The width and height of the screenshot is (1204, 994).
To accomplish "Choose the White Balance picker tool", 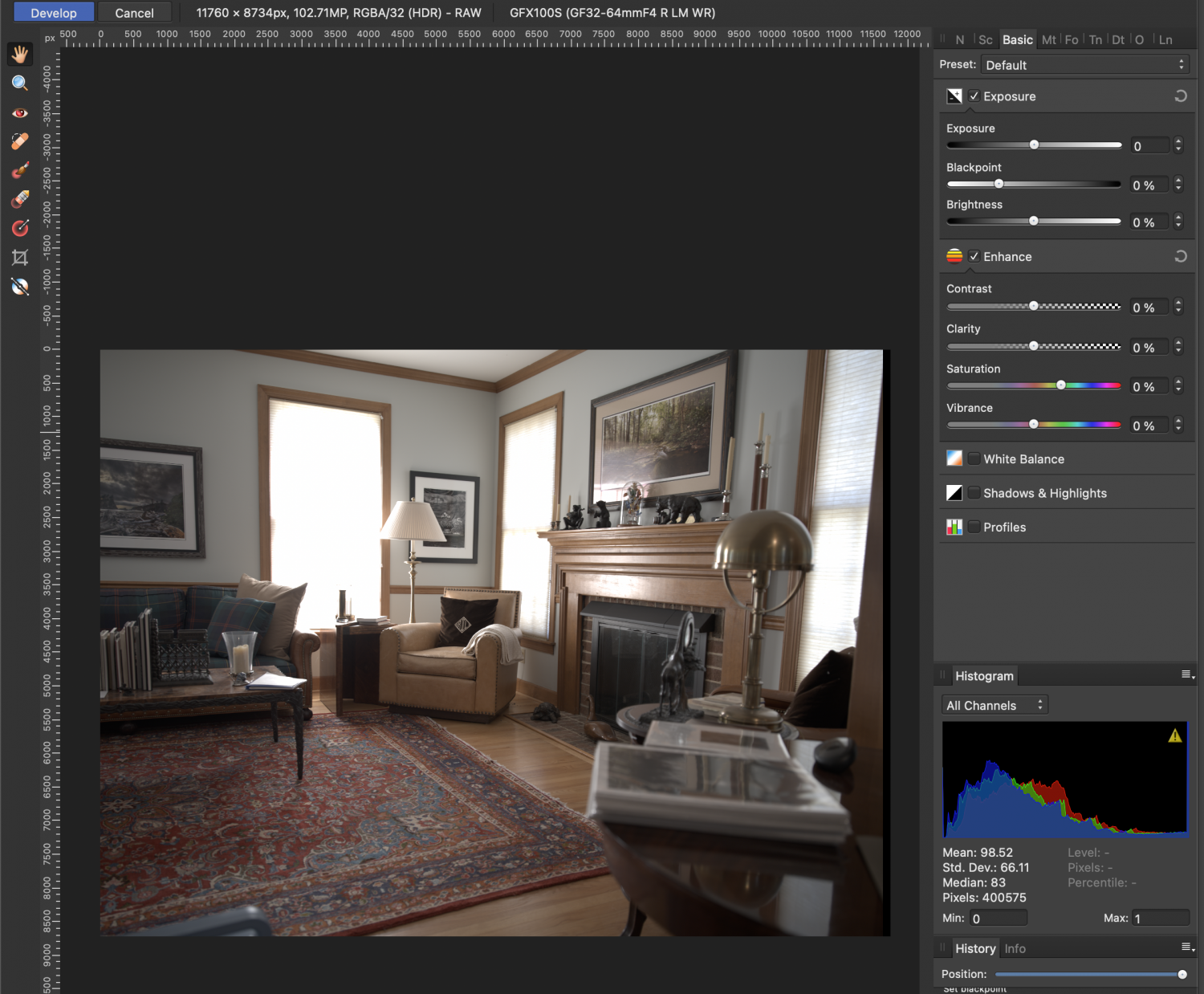I will coord(20,287).
